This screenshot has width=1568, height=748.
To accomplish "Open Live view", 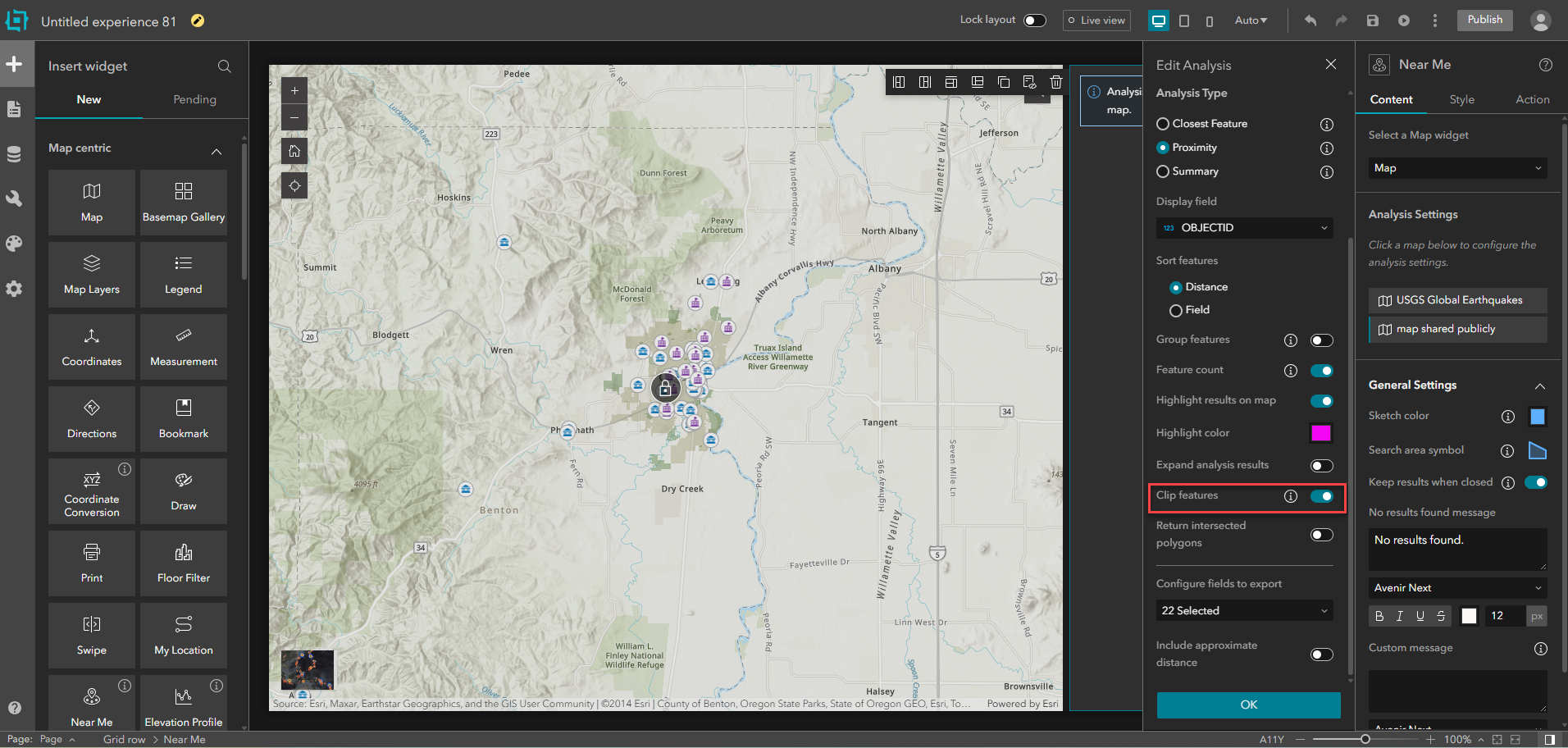I will pyautogui.click(x=1096, y=21).
